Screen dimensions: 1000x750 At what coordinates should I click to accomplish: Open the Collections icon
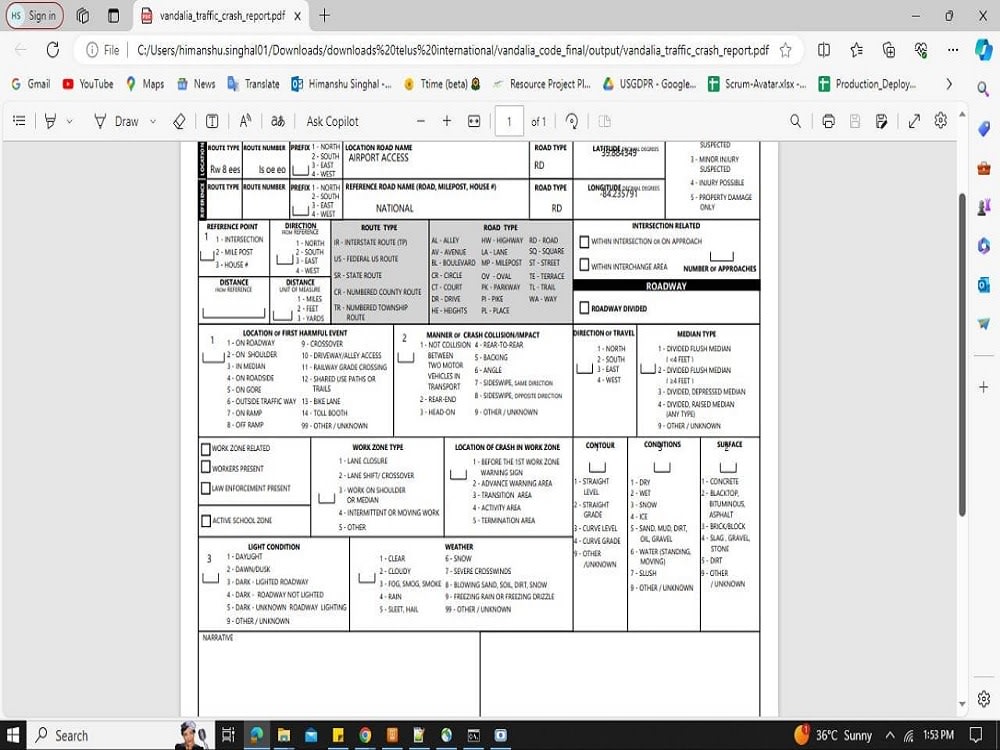tap(889, 50)
